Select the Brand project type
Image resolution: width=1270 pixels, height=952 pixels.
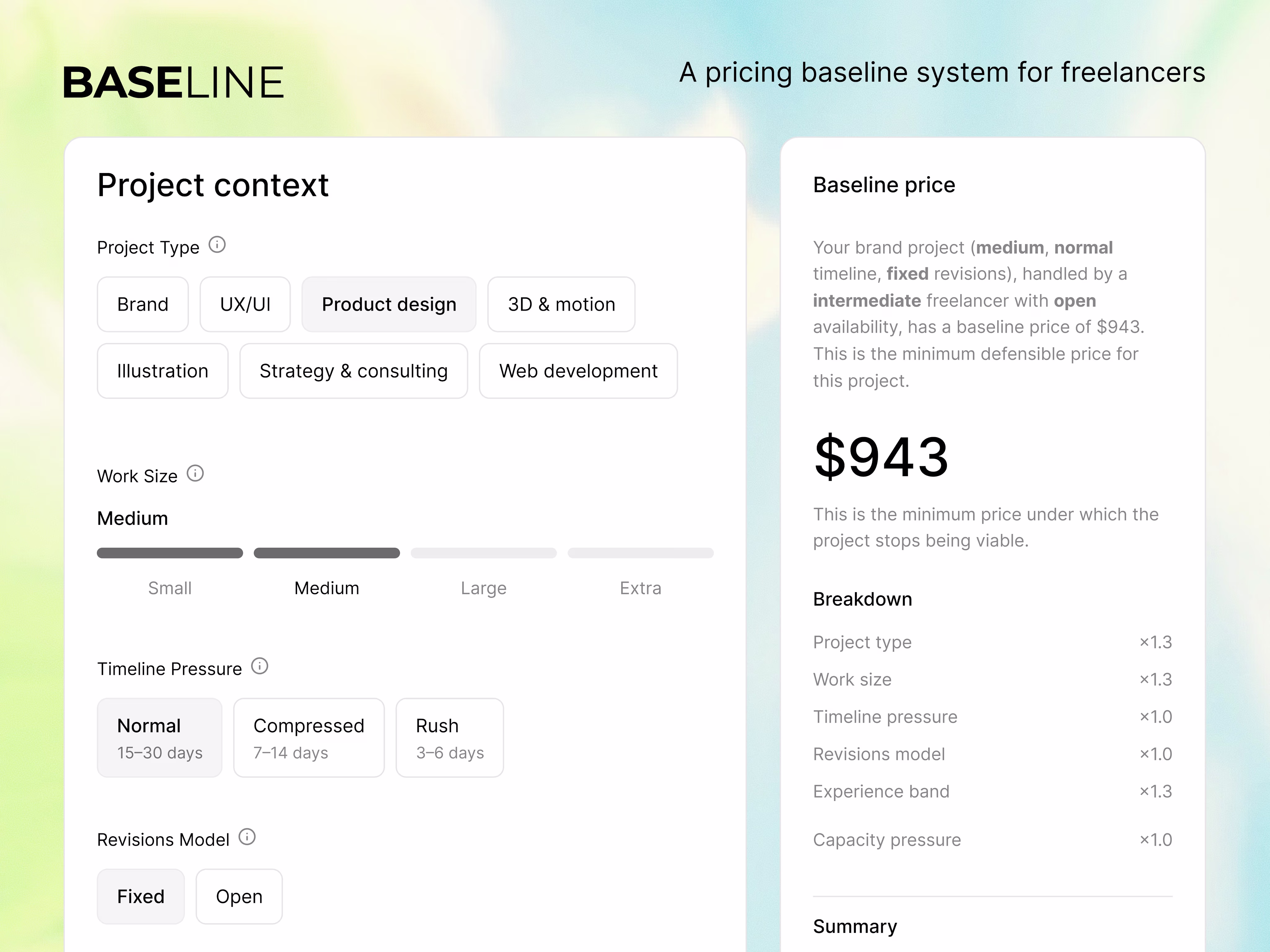click(x=142, y=304)
